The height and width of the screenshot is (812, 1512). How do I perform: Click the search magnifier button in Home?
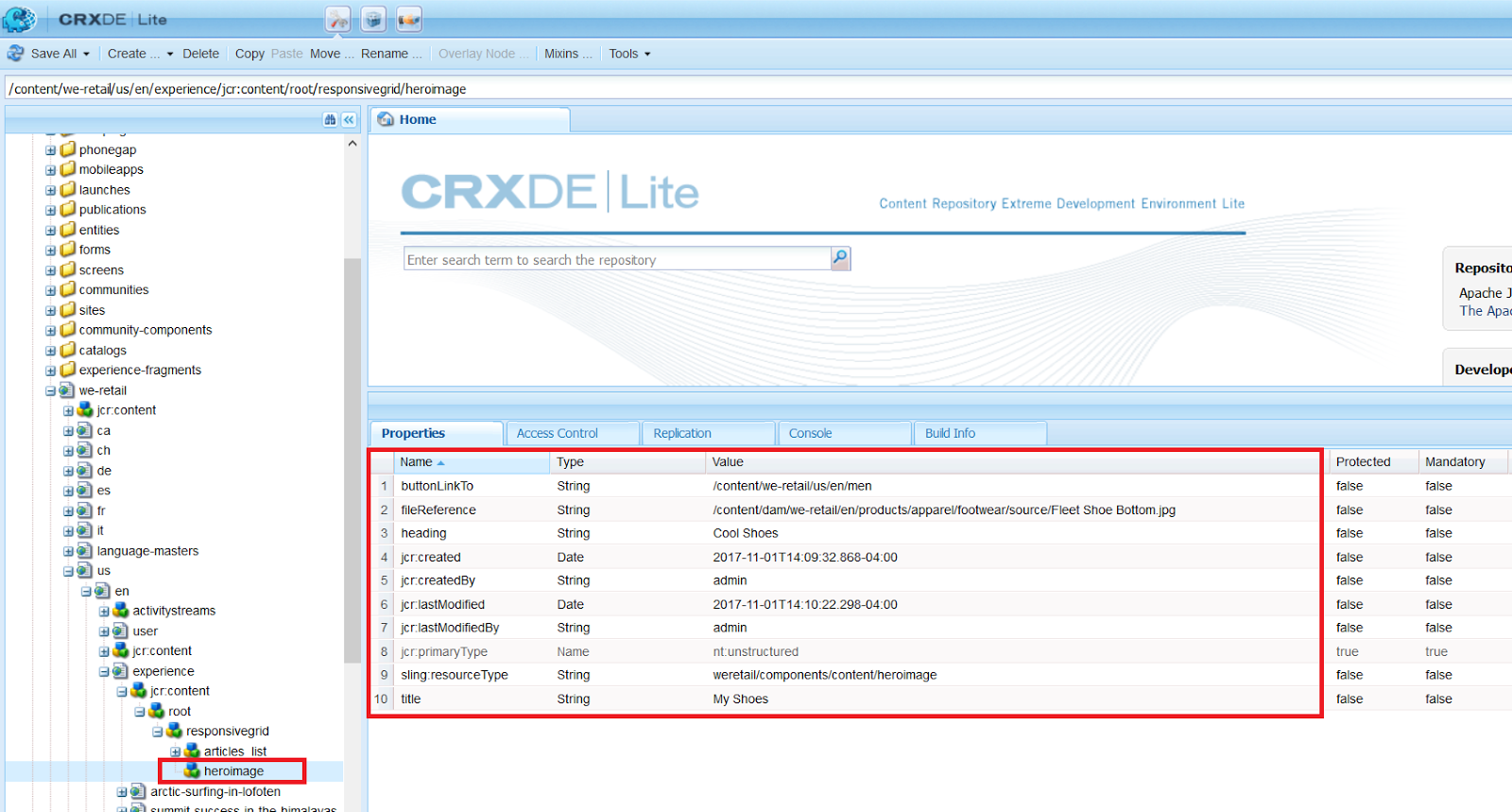point(840,258)
